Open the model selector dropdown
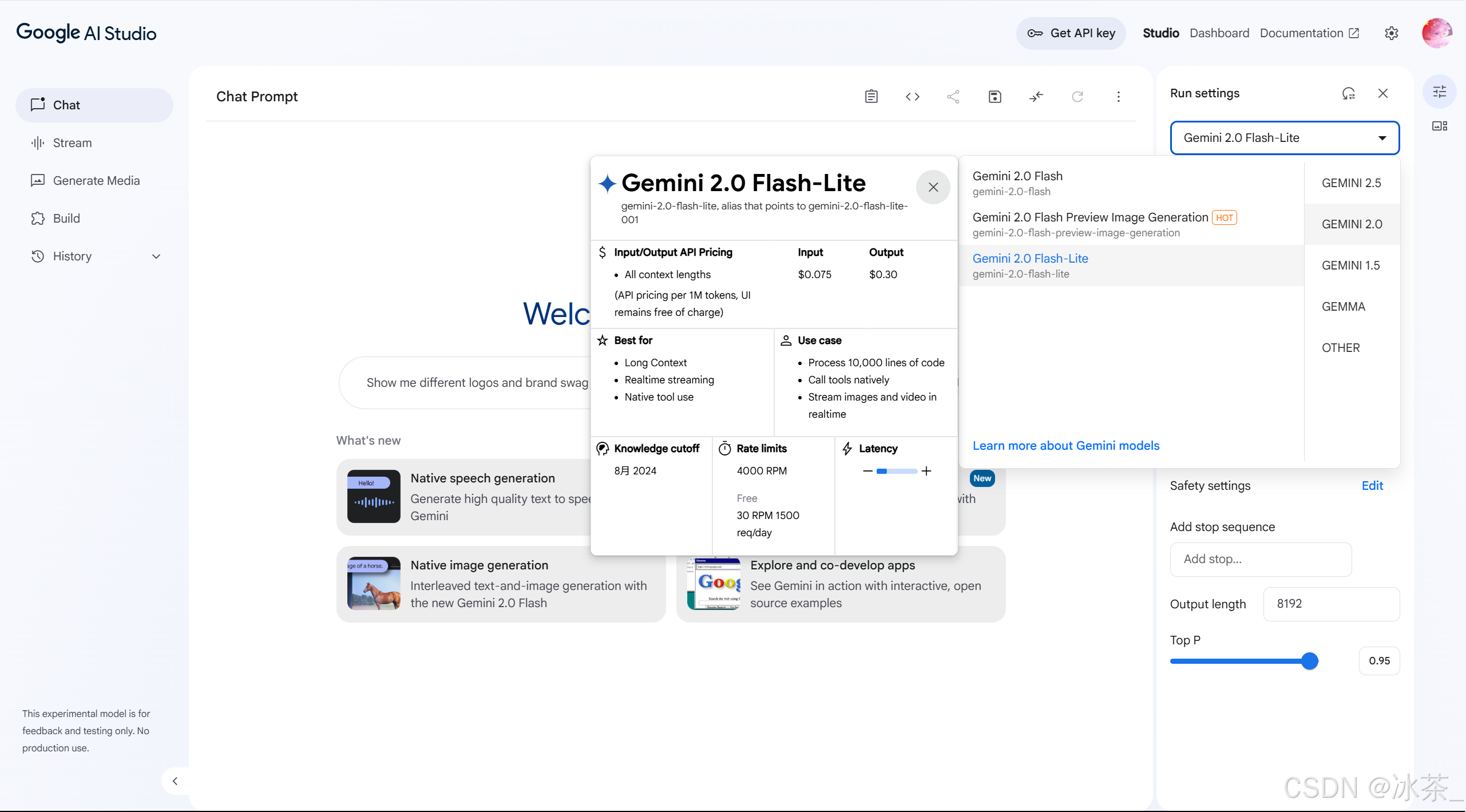Viewport: 1466px width, 812px height. (1285, 138)
